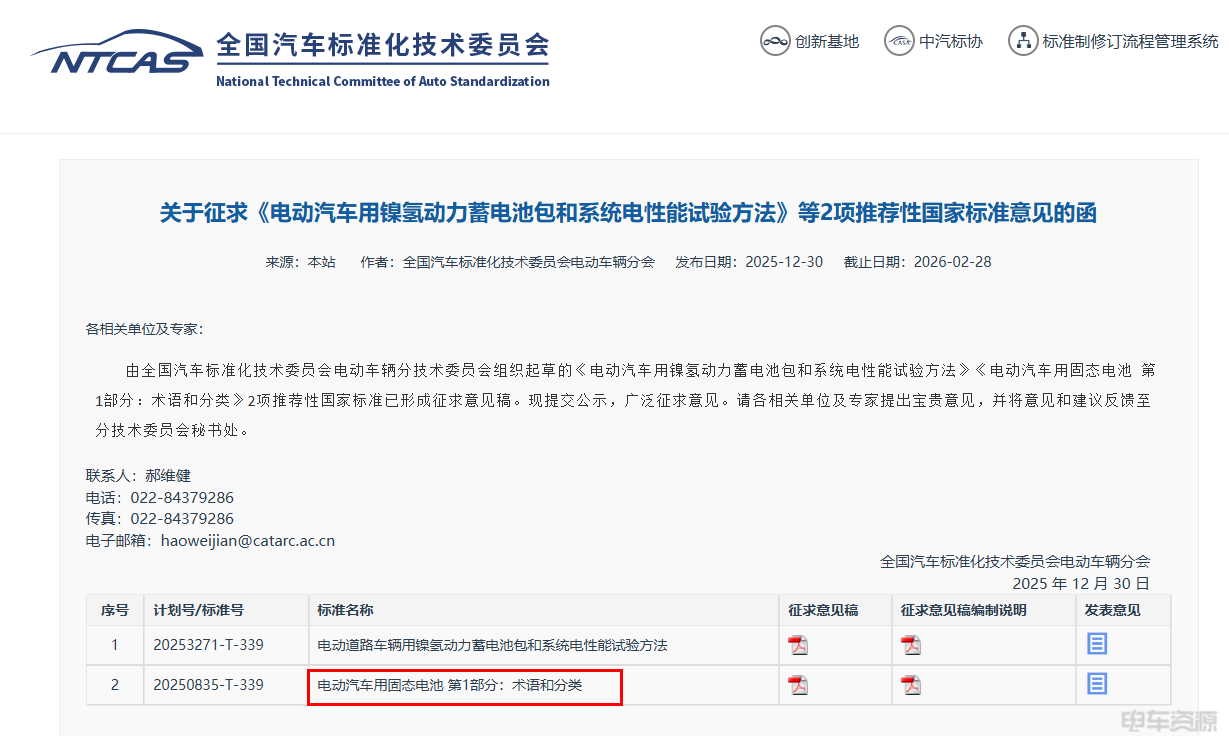Click the blue announcement title heading
Viewport: 1229px width, 736px height.
[x=628, y=213]
